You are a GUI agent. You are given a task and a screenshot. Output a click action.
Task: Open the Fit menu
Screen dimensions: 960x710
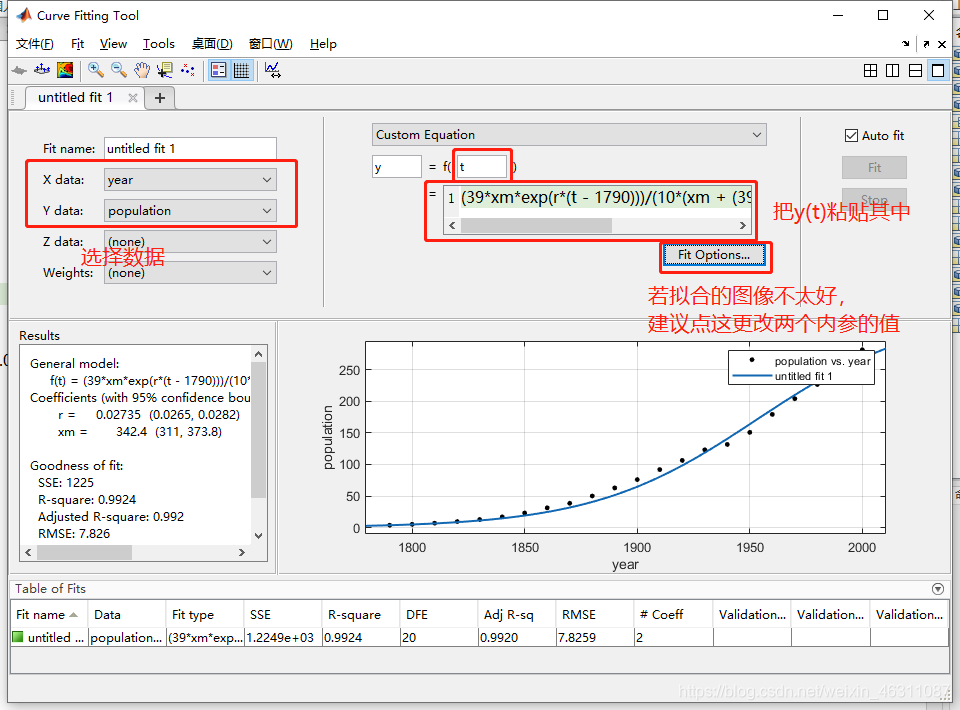pos(77,44)
